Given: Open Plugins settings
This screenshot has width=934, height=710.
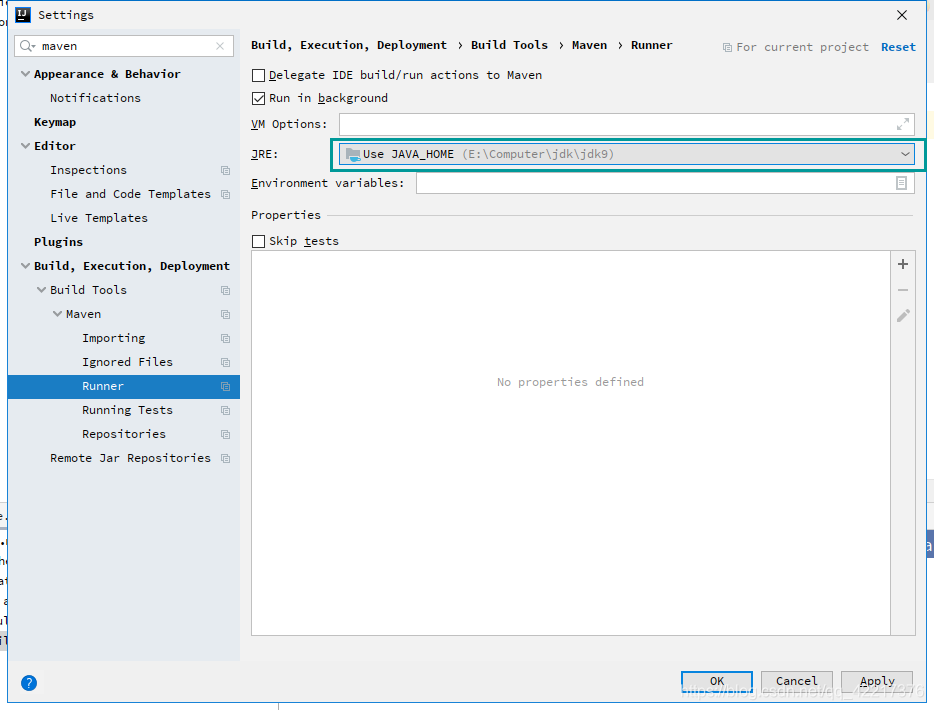Looking at the screenshot, I should tap(58, 242).
